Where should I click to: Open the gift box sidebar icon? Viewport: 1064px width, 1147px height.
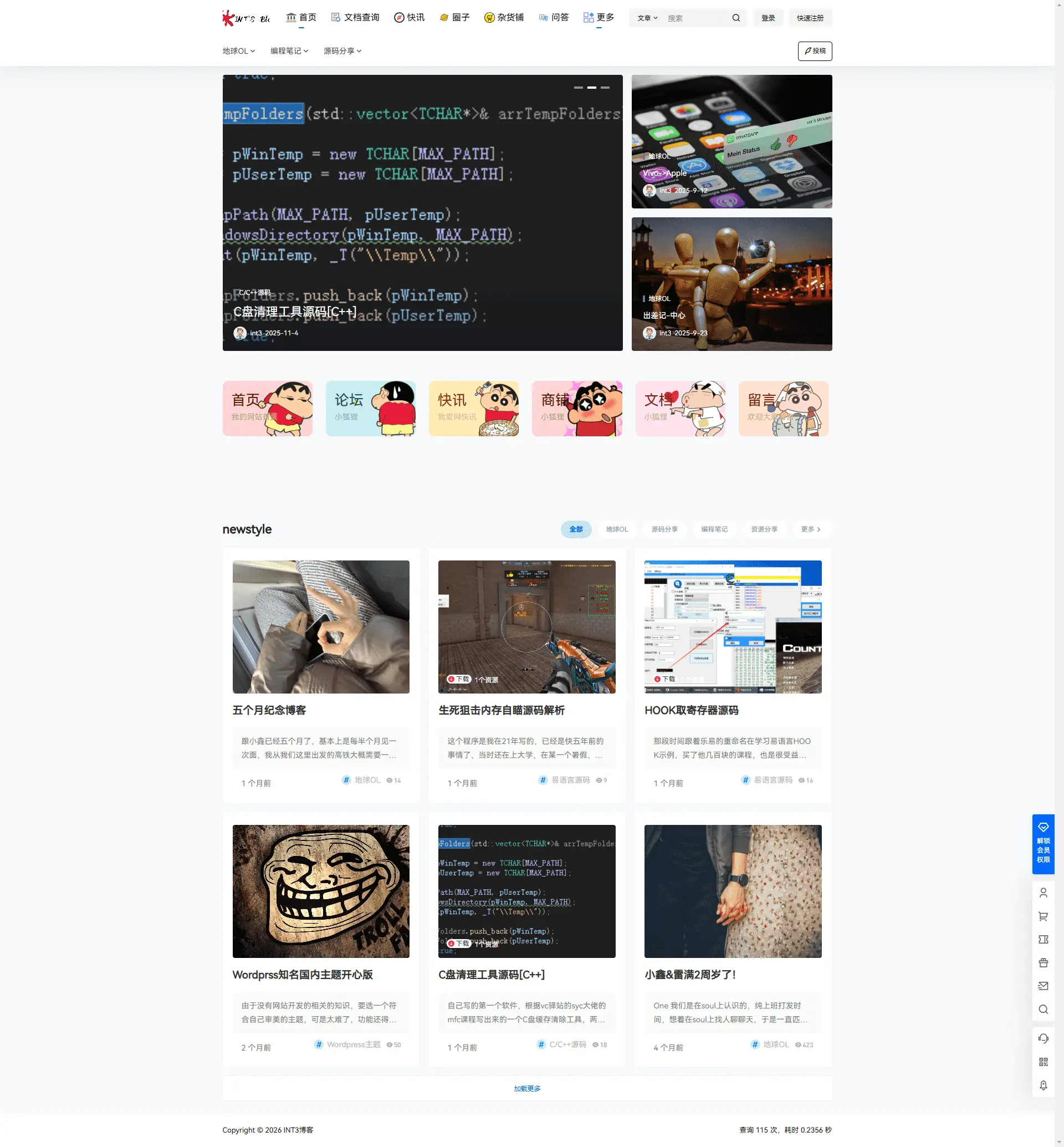[1043, 962]
